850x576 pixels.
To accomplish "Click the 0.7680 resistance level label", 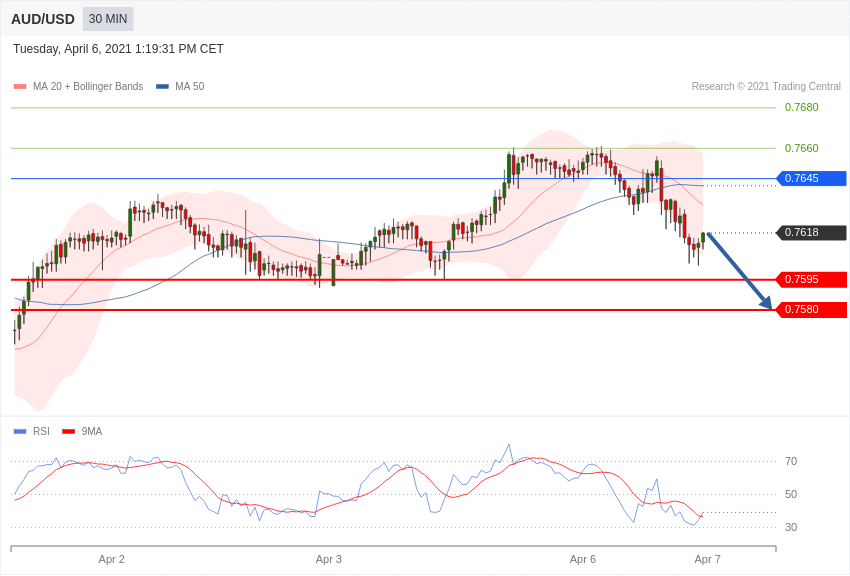I will pyautogui.click(x=801, y=107).
